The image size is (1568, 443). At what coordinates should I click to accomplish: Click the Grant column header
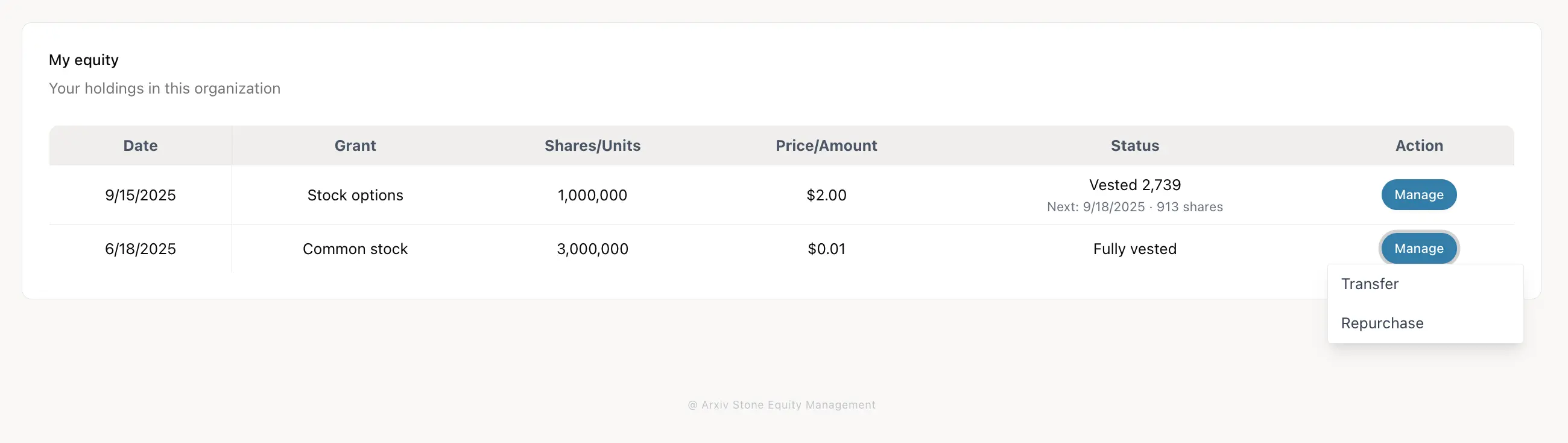pos(355,145)
